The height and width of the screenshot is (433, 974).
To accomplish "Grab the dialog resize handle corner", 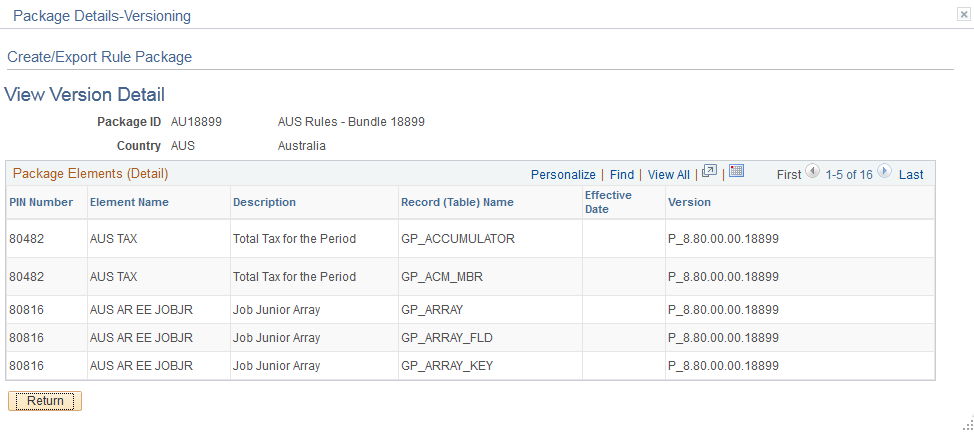I will point(968,424).
